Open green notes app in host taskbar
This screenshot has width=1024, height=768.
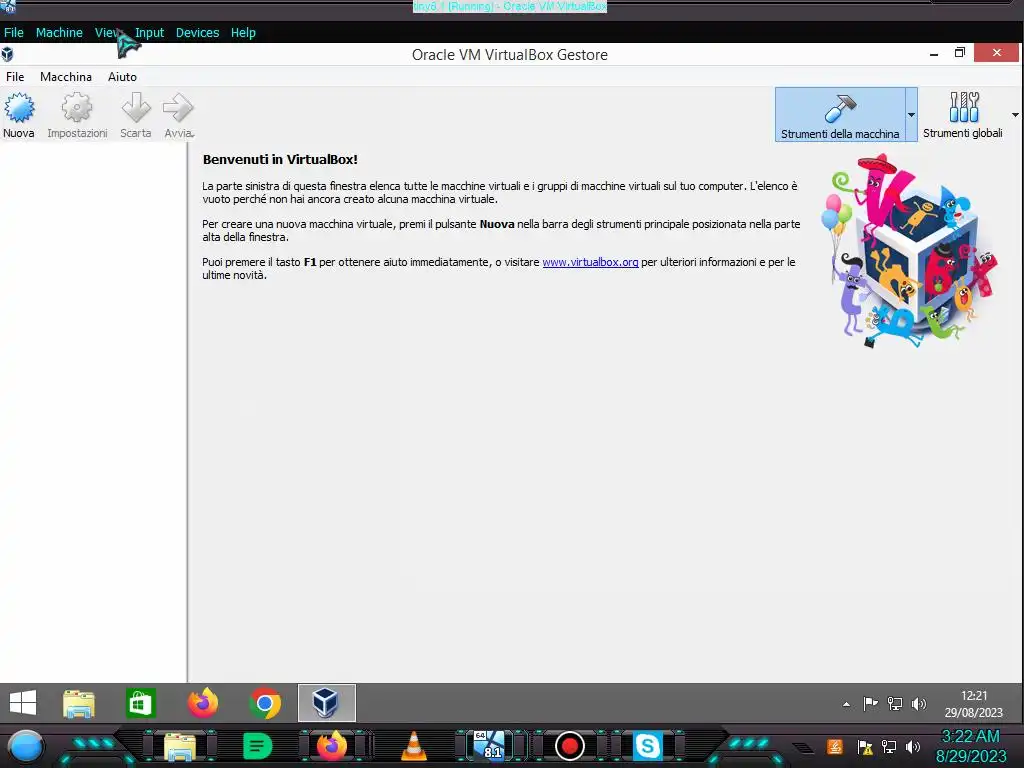pos(257,746)
